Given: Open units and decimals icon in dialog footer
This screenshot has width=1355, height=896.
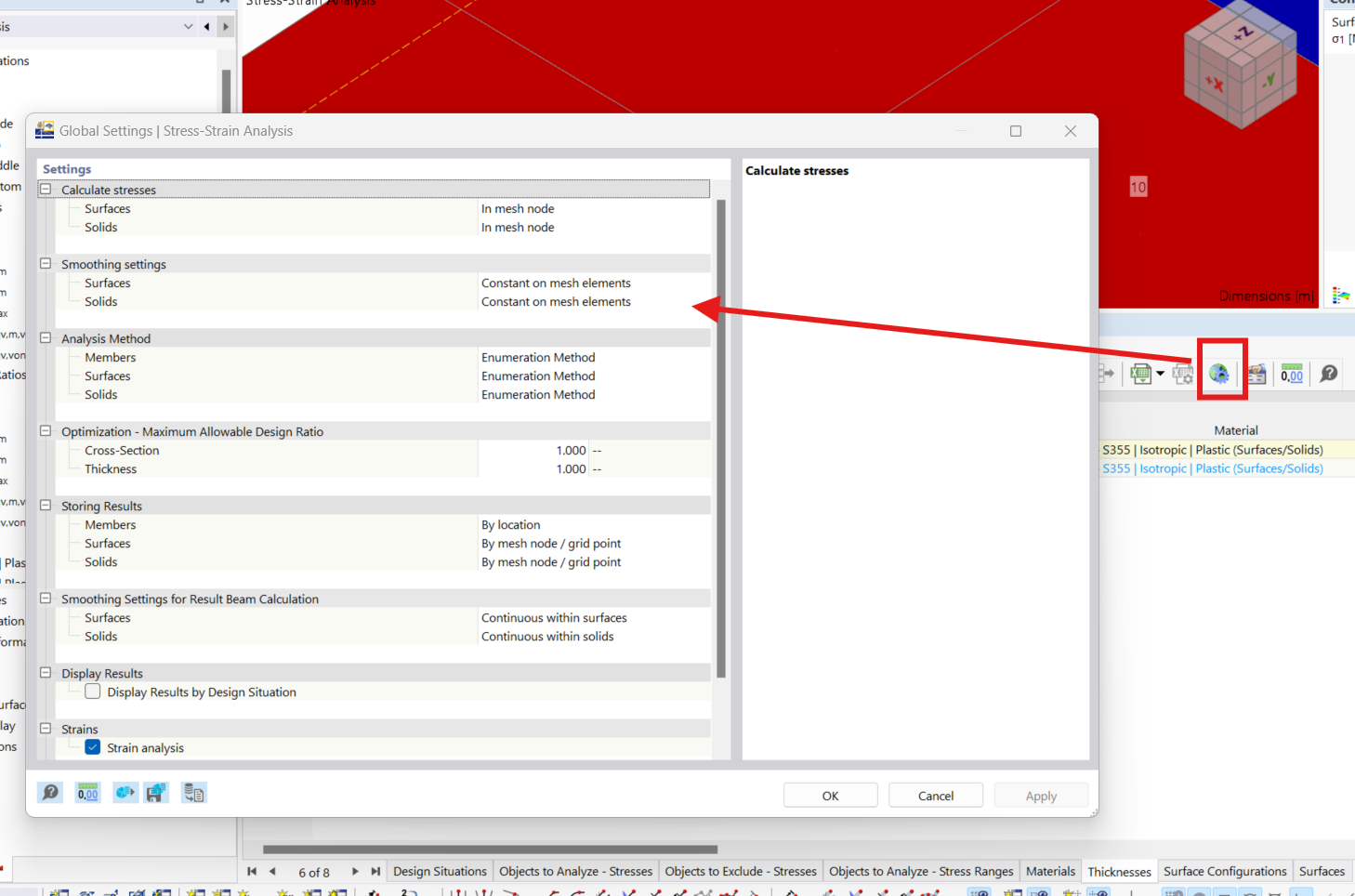Looking at the screenshot, I should pyautogui.click(x=88, y=793).
